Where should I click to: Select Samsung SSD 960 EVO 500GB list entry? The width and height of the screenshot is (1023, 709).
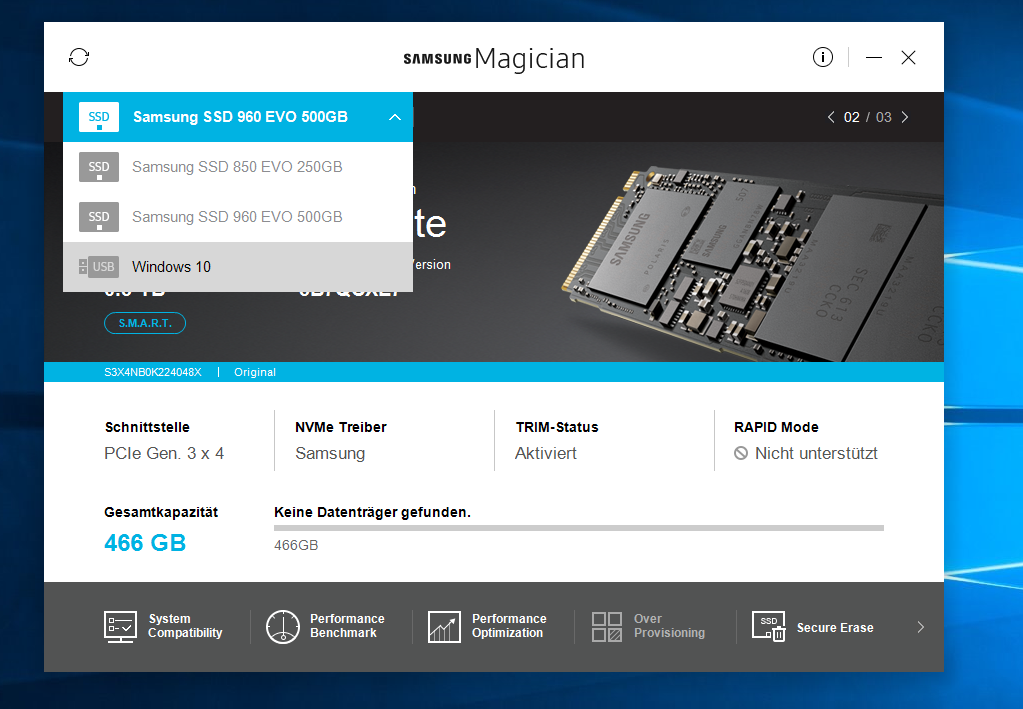tap(238, 217)
